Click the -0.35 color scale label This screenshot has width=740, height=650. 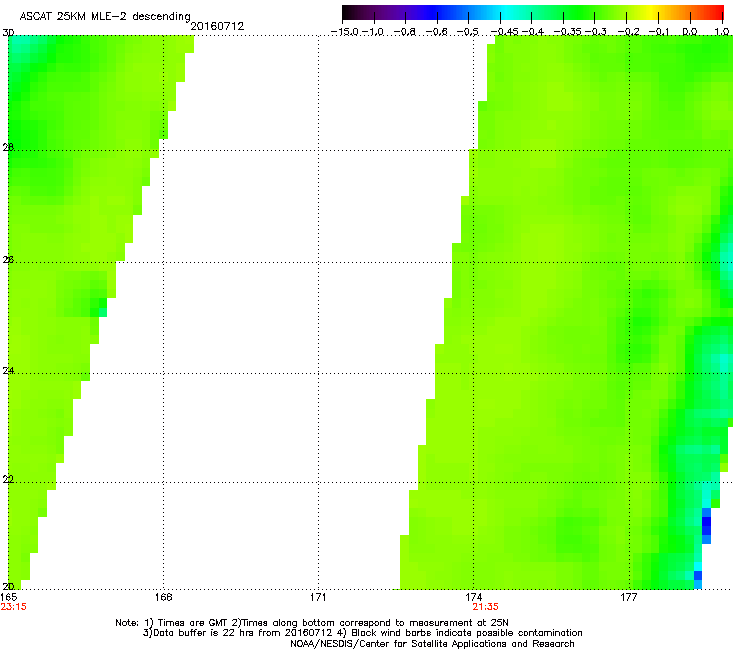point(567,32)
